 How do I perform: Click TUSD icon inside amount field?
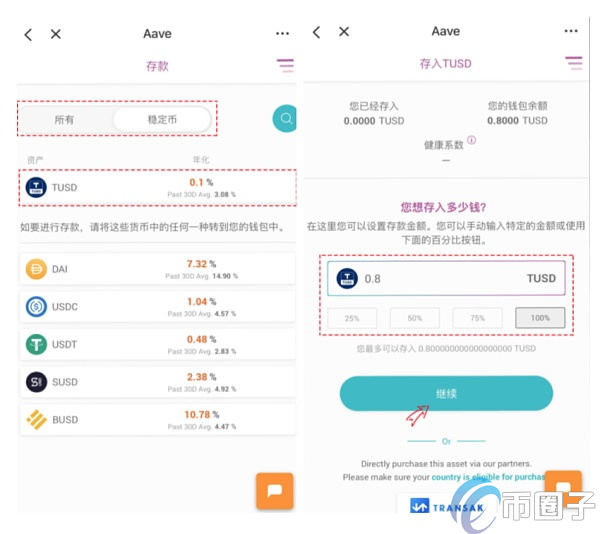tap(347, 278)
